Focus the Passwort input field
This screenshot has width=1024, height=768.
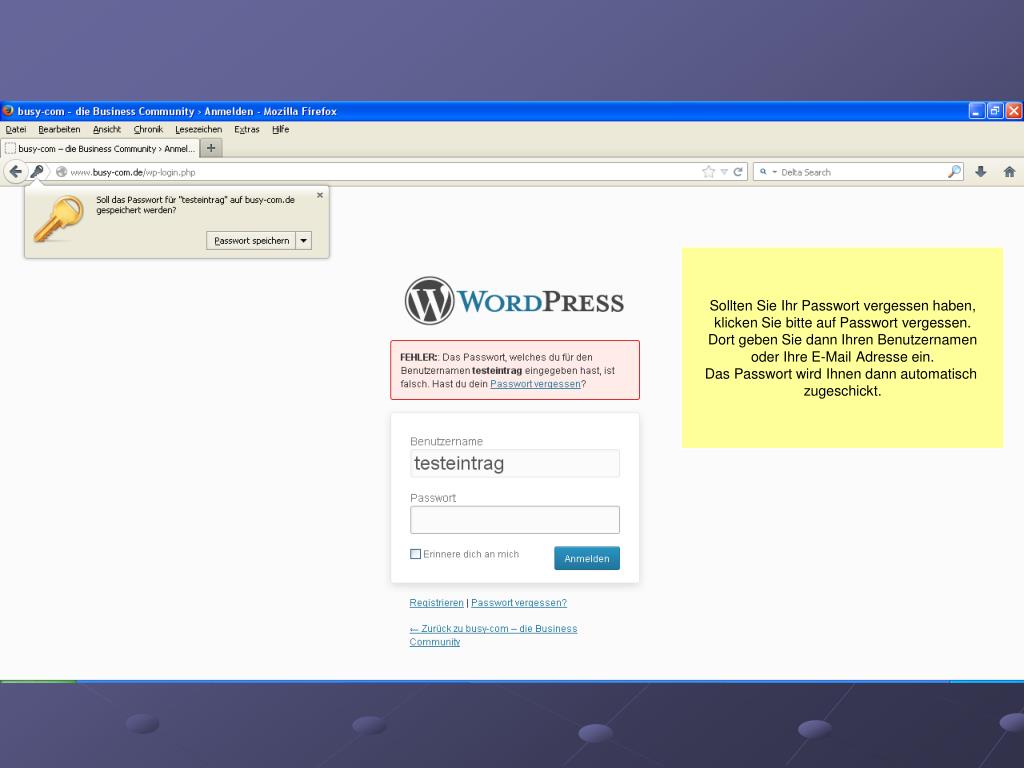[514, 520]
